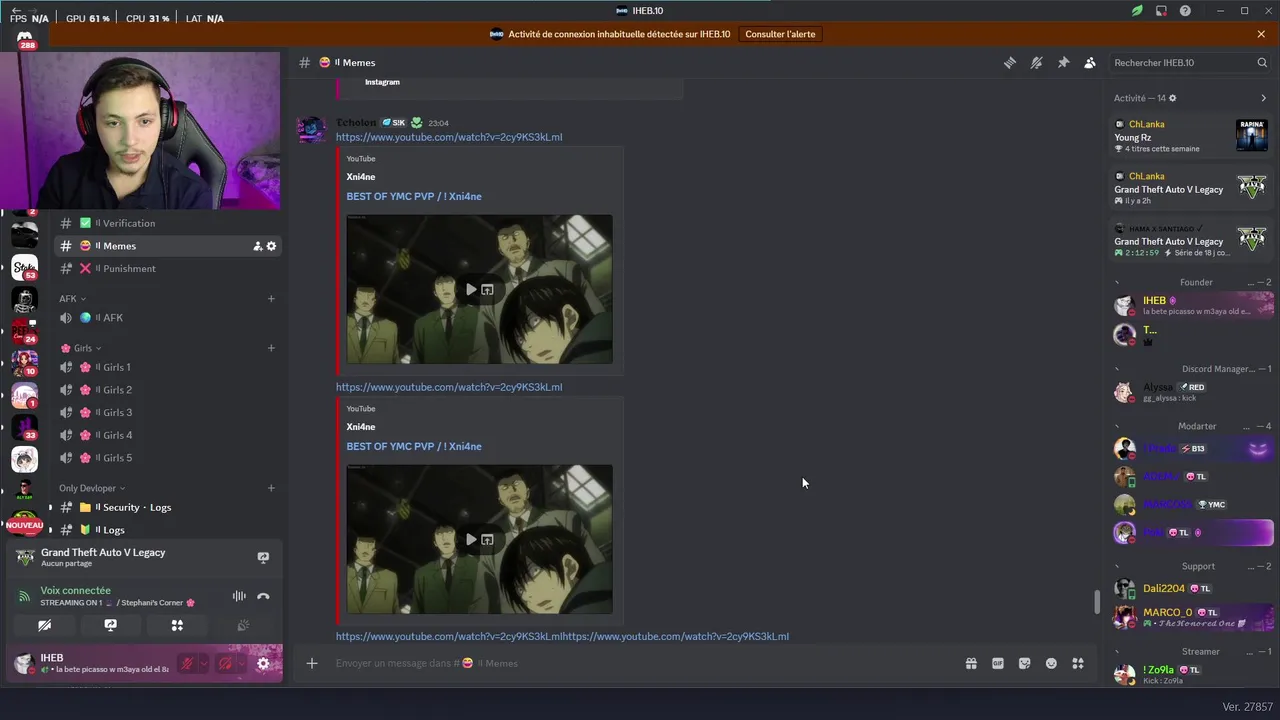Open the gift icon in message bar
The image size is (1280, 720).
[971, 663]
